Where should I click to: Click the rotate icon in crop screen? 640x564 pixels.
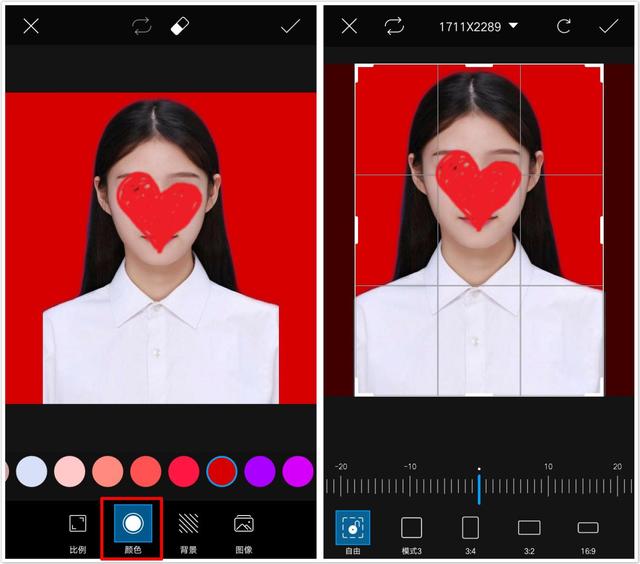(x=564, y=27)
